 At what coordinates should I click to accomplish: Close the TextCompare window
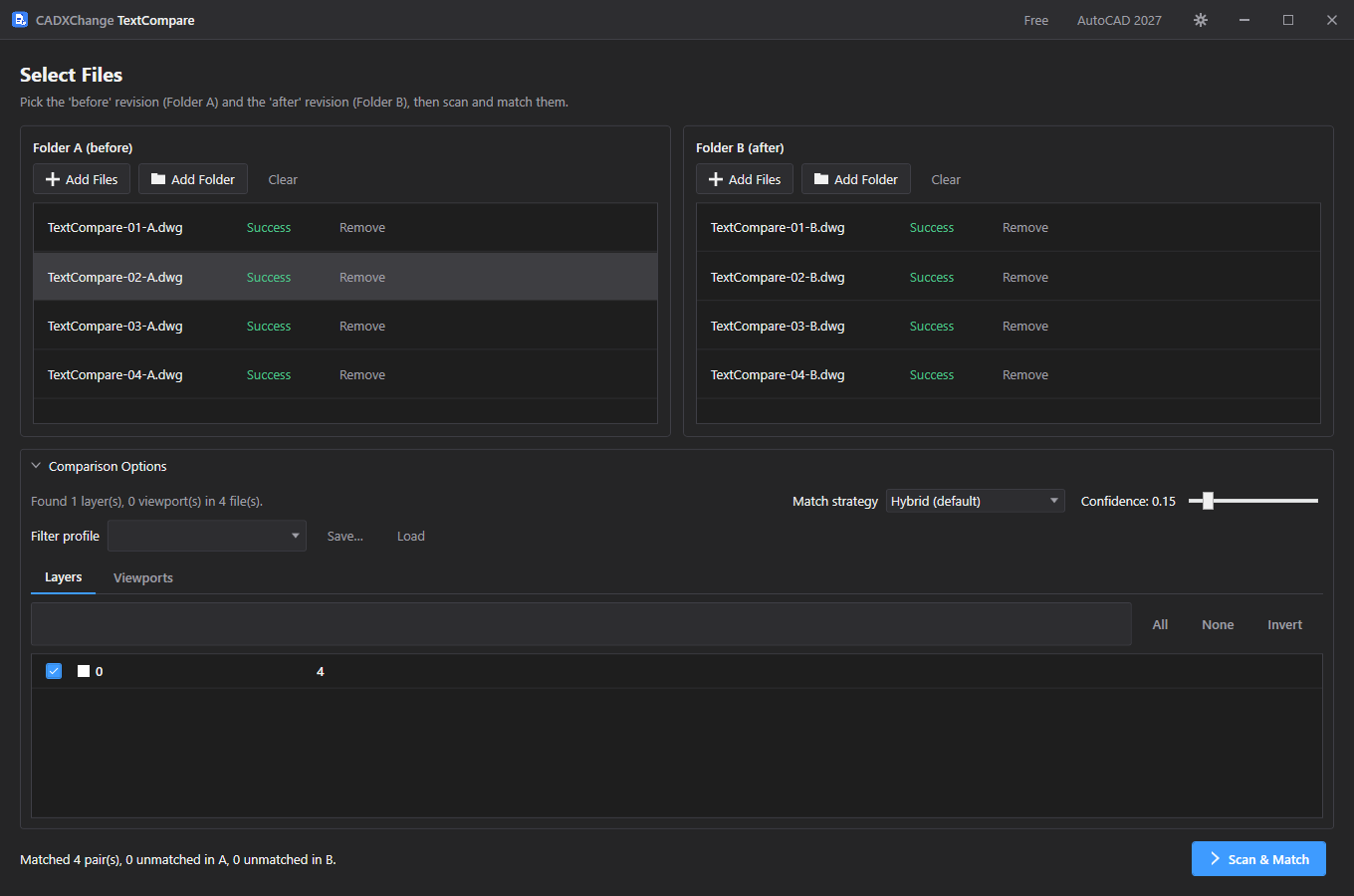(1332, 20)
